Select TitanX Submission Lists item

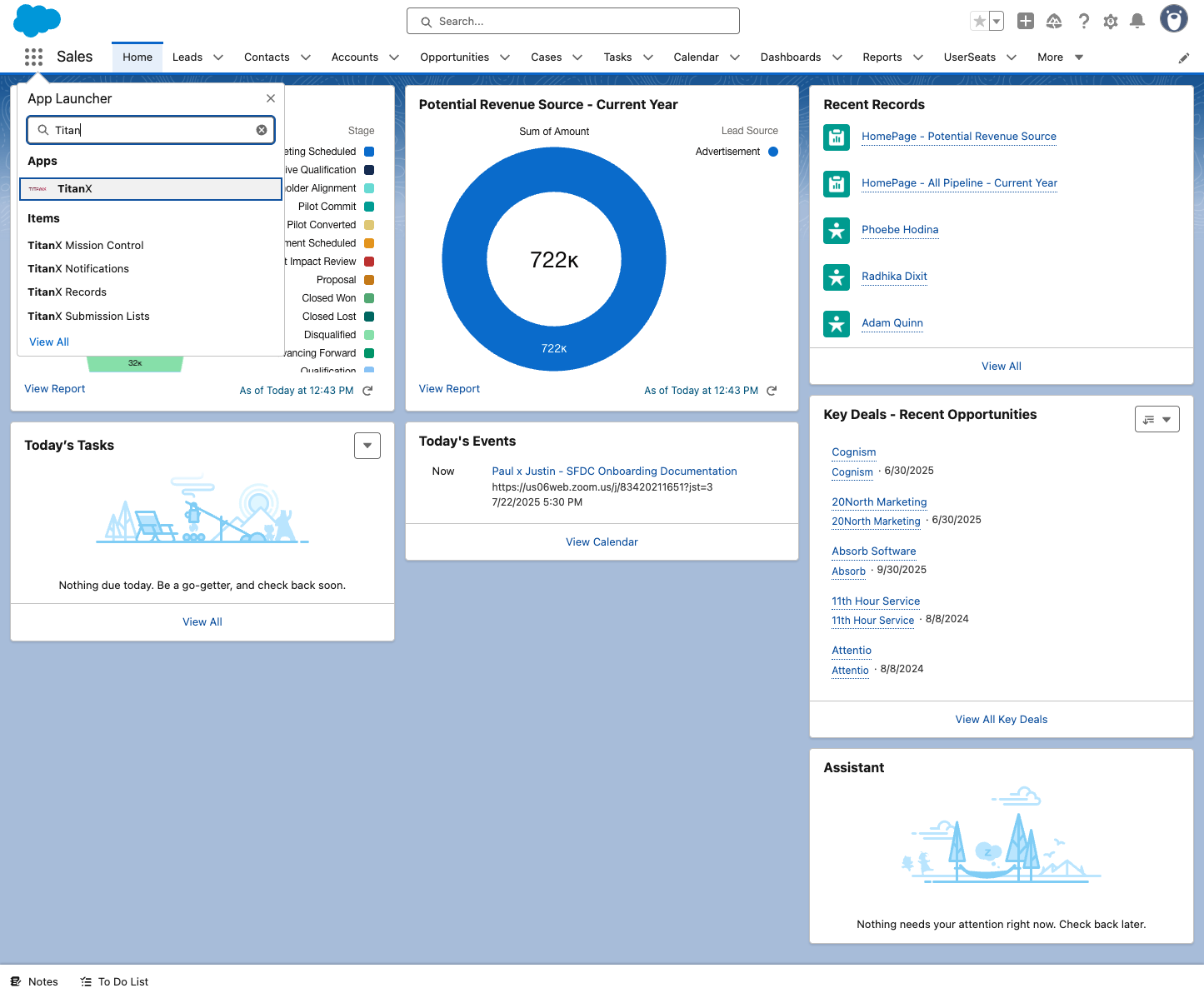click(x=88, y=317)
